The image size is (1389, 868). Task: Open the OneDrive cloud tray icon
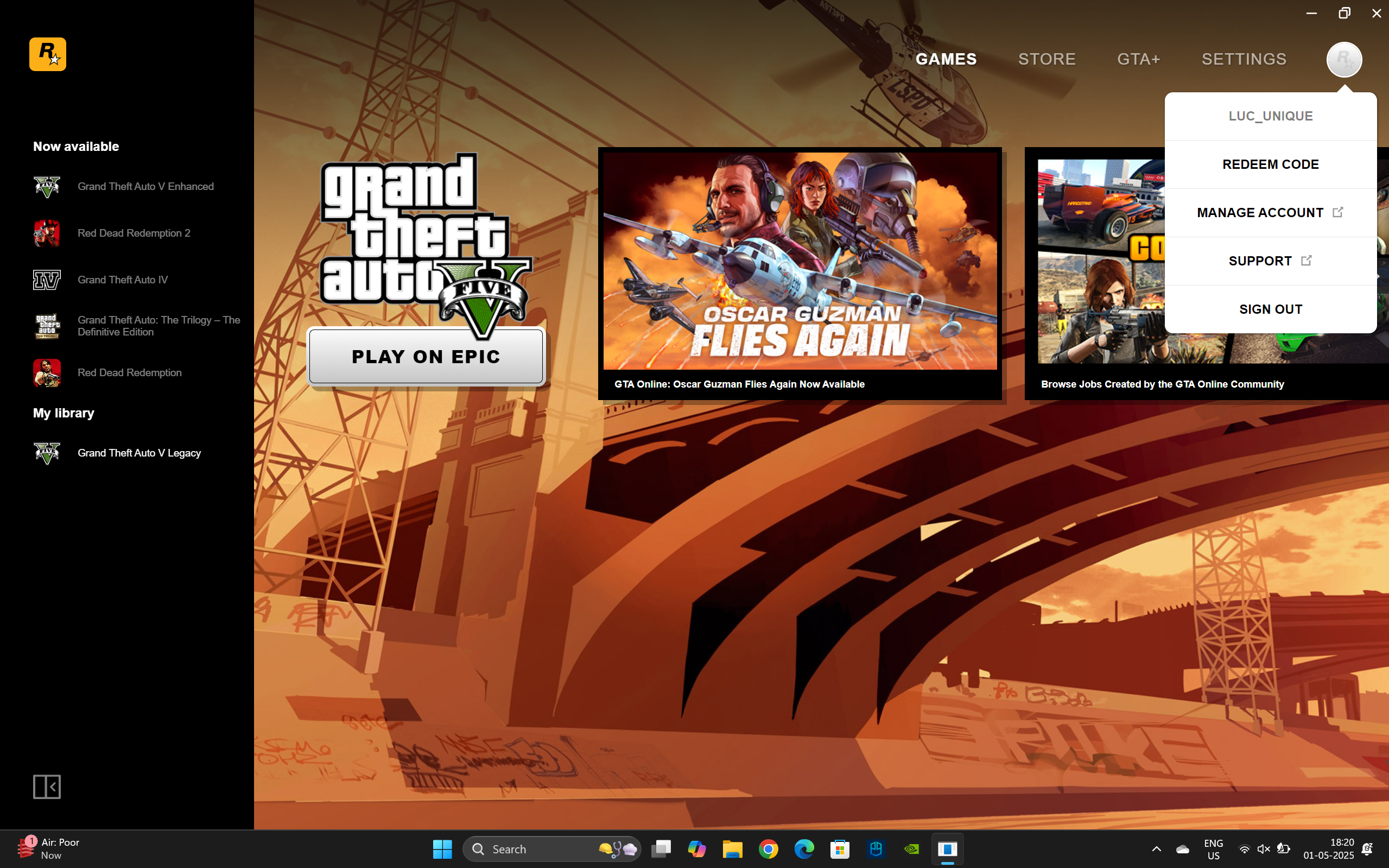point(1182,849)
